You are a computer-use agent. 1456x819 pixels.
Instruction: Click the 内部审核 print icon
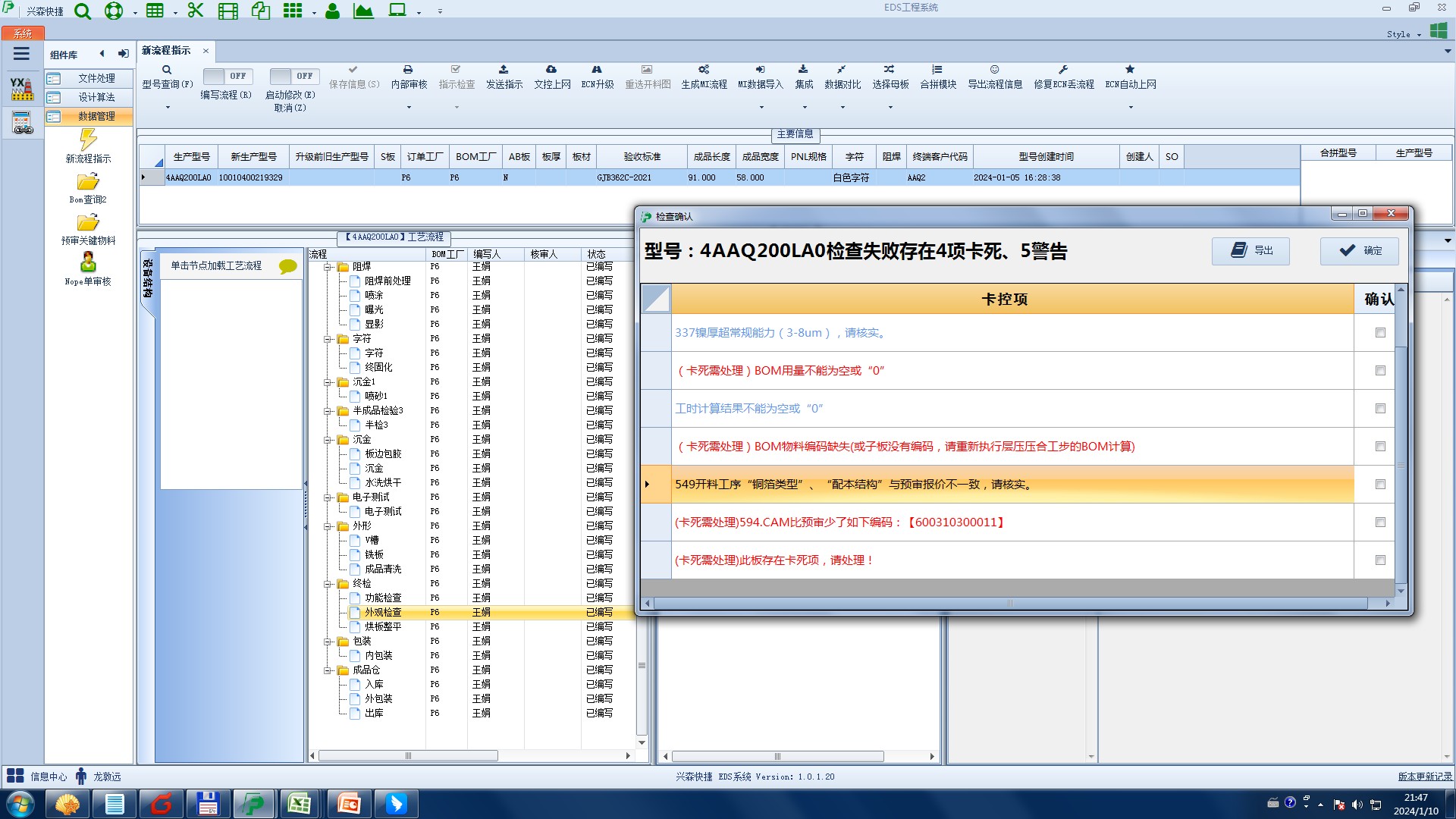point(408,70)
